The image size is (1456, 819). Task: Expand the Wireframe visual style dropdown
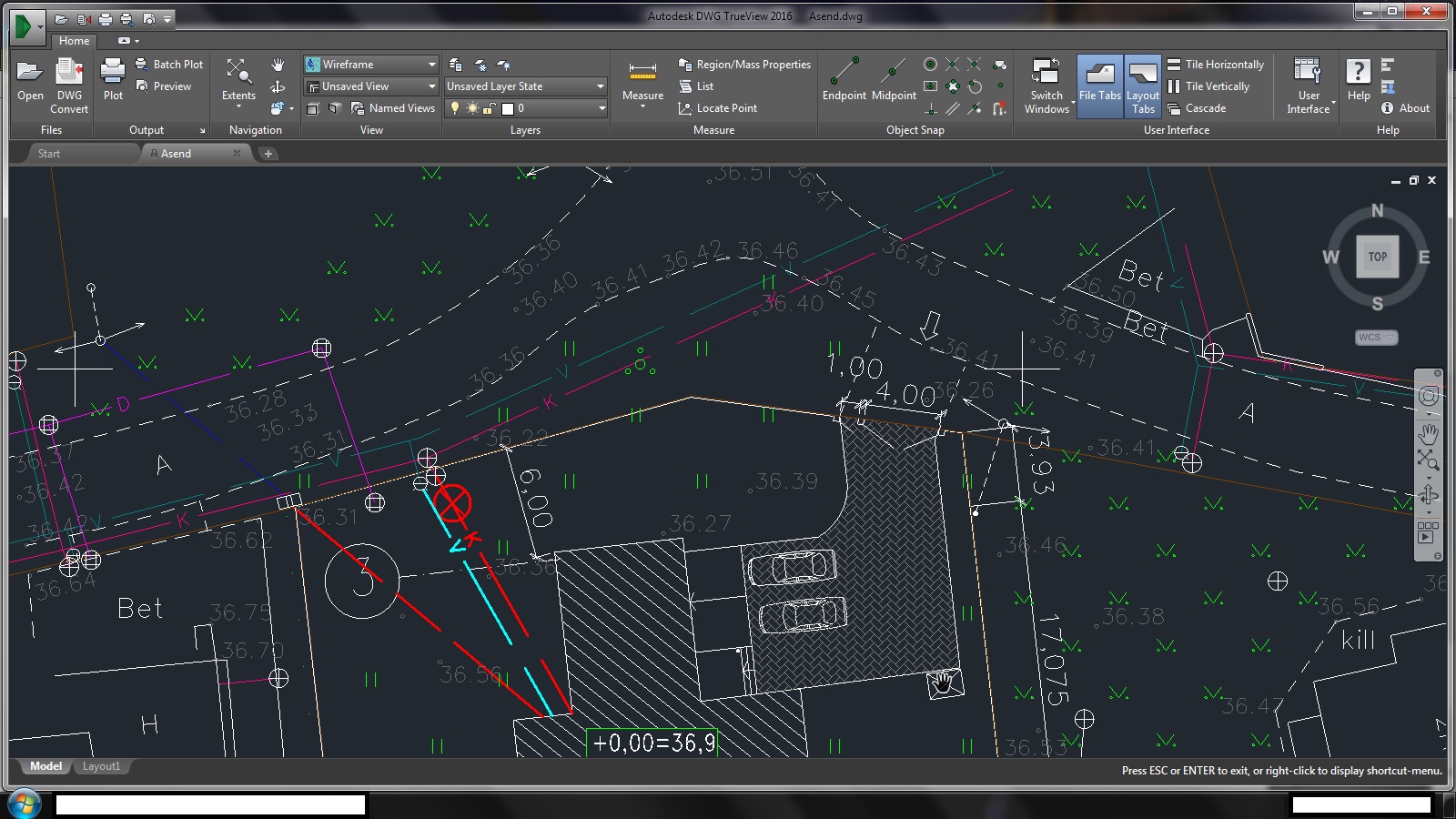[431, 65]
